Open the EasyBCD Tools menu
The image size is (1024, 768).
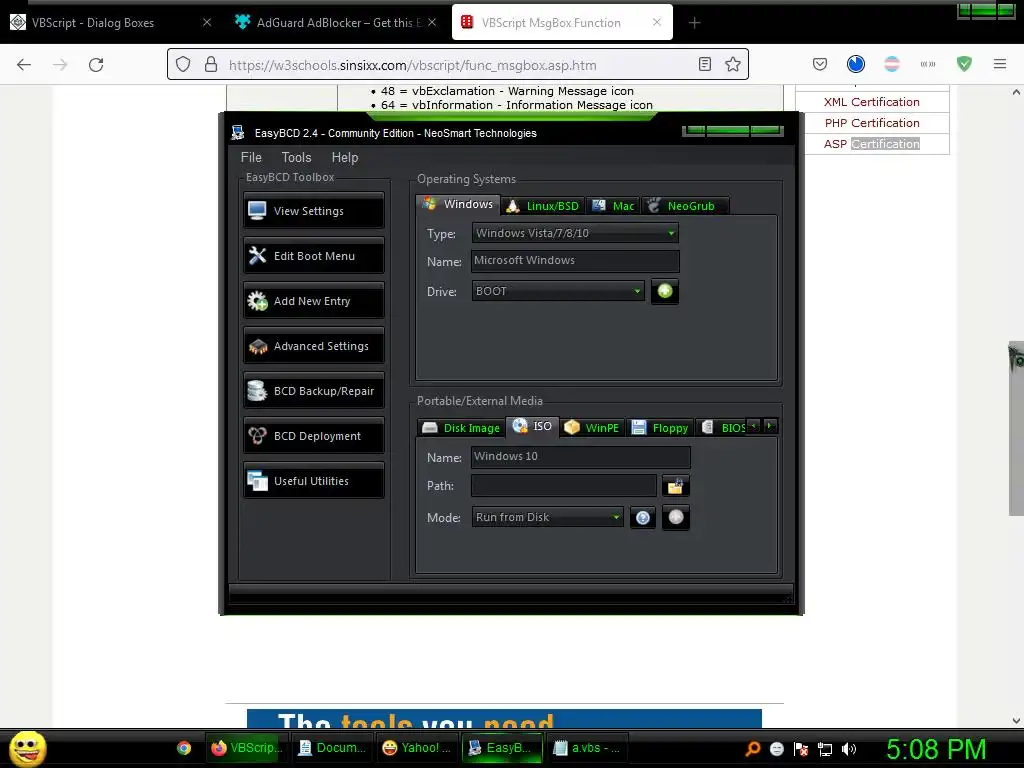coord(296,157)
